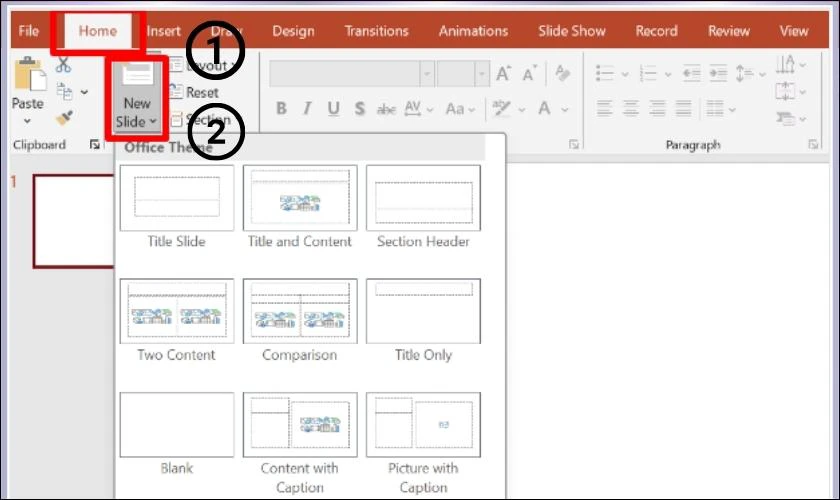The height and width of the screenshot is (500, 840).
Task: Apply Italic formatting button
Action: point(307,109)
